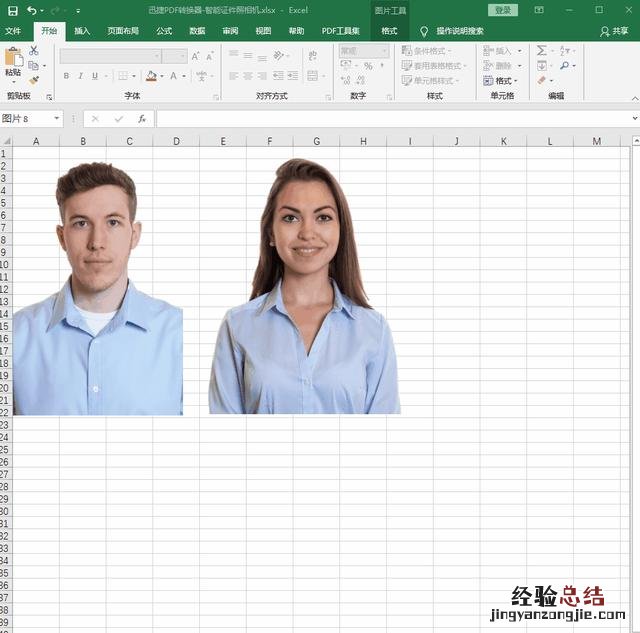The height and width of the screenshot is (633, 640).
Task: Toggle the Wrap Text icon
Action: coord(313,56)
